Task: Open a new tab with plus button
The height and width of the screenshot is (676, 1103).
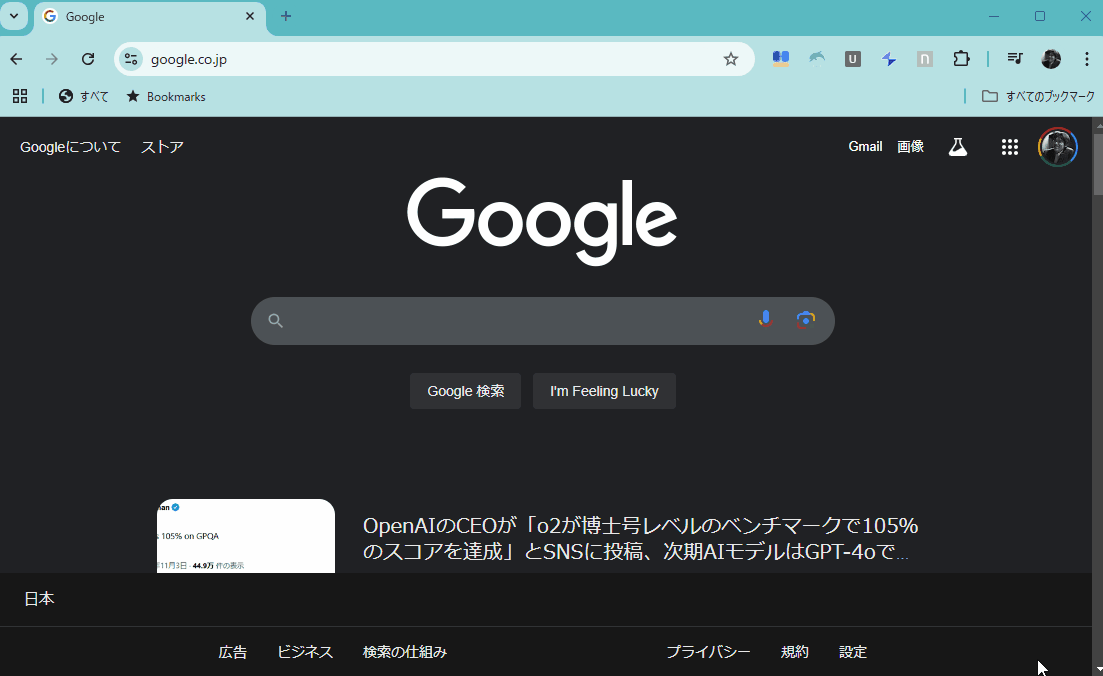Action: coord(286,16)
